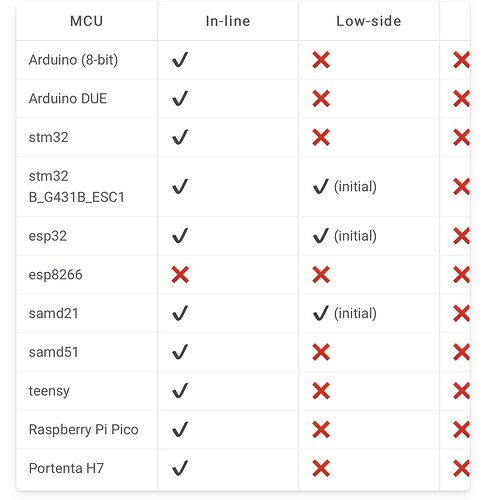Click the In-line checkmark for Arduino (8-bit)
This screenshot has width=485, height=500.
coord(180,60)
